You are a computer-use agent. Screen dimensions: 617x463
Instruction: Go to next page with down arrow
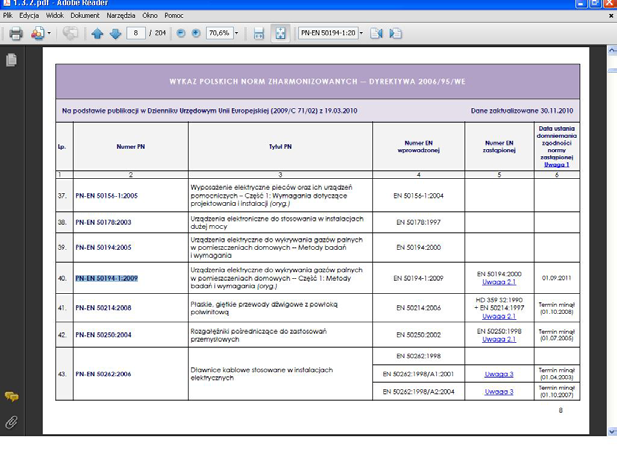coord(115,34)
